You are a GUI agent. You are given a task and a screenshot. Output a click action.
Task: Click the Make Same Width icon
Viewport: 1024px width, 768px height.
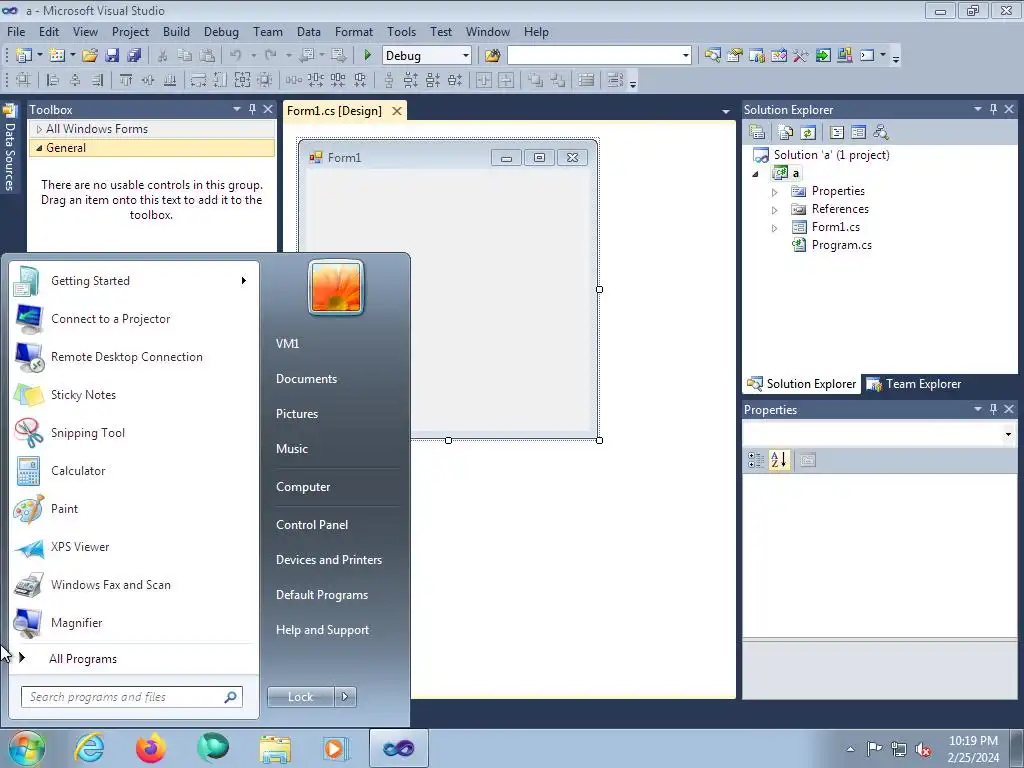[x=198, y=80]
